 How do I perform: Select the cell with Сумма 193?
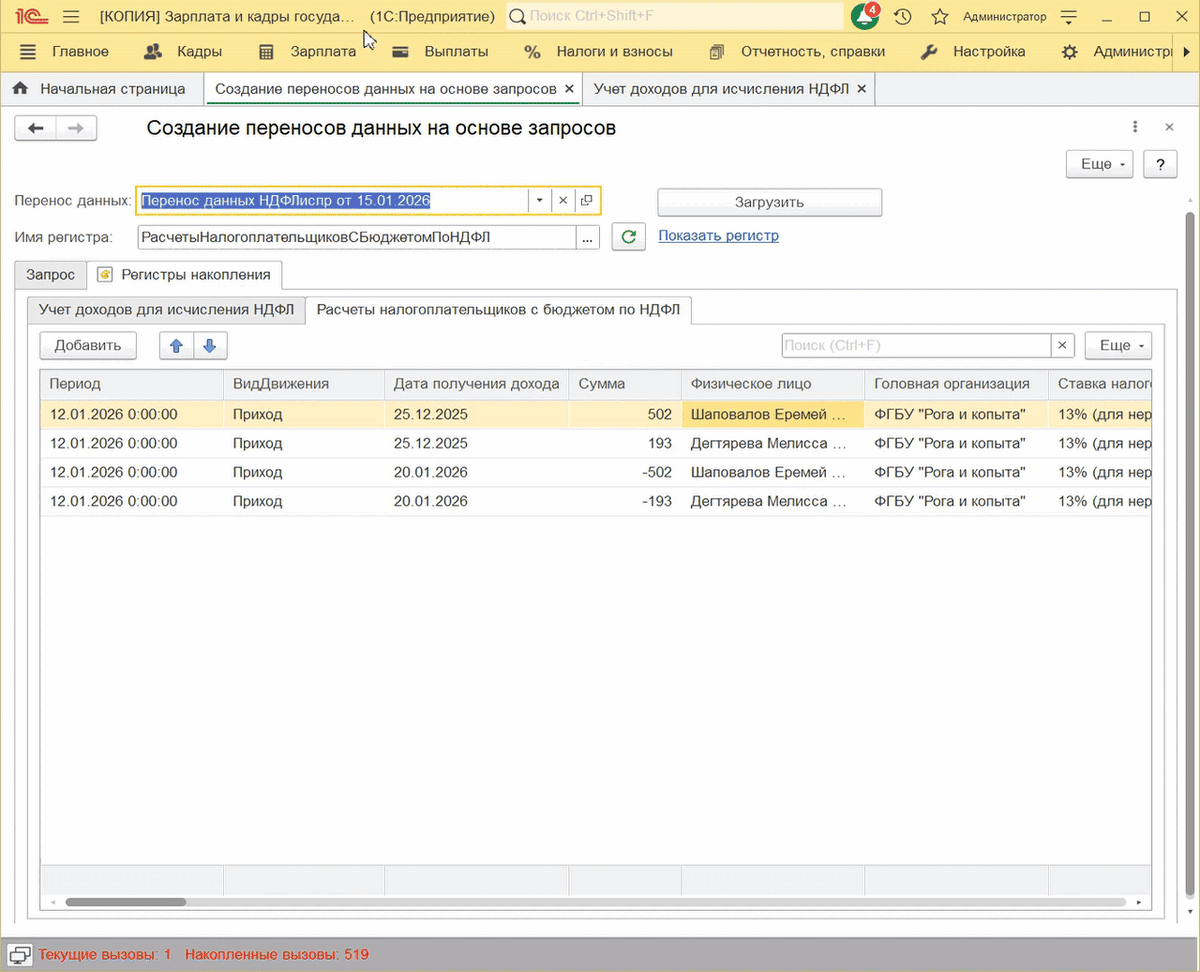pyautogui.click(x=625, y=443)
